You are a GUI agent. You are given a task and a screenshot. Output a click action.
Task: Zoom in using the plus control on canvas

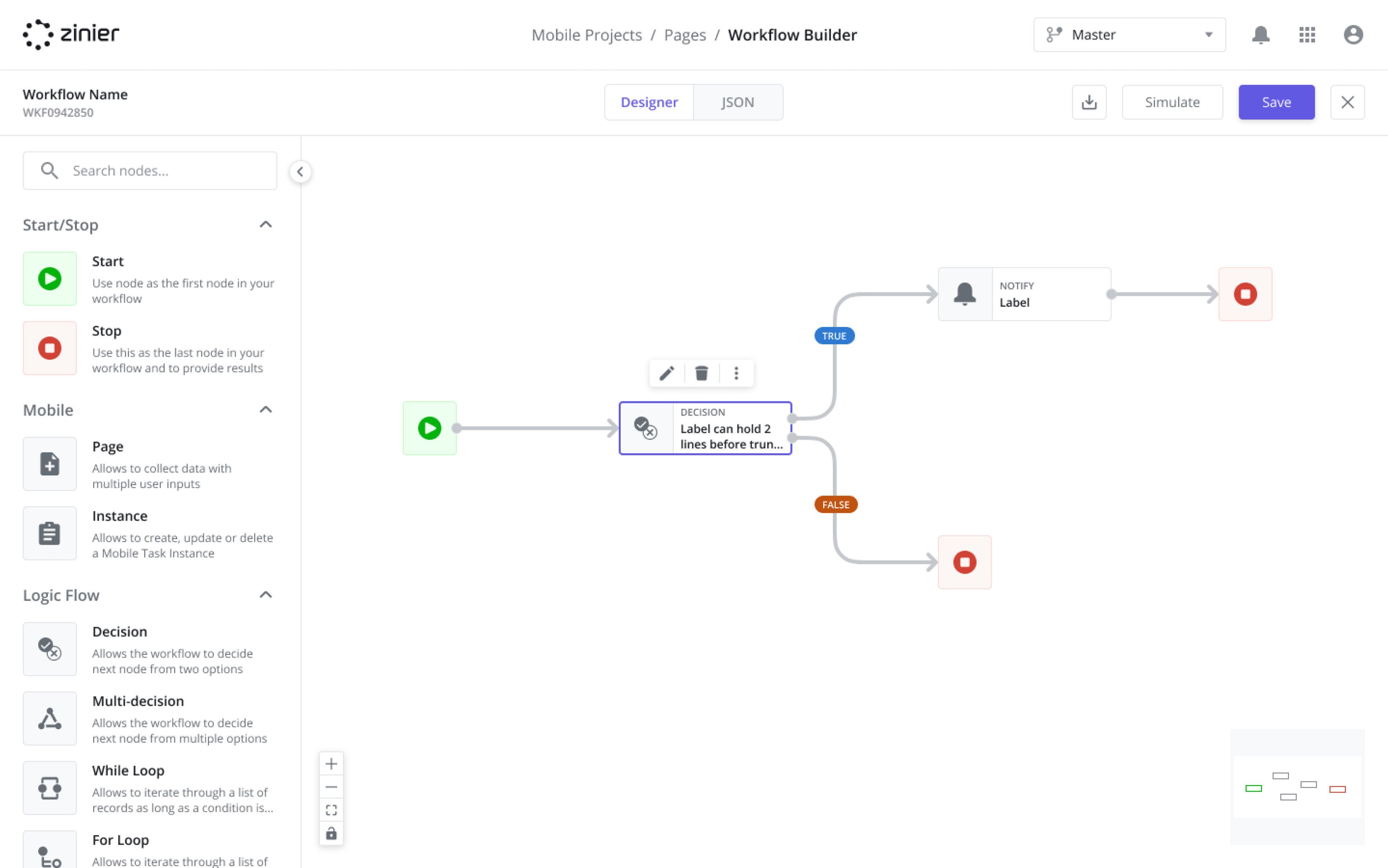point(331,763)
